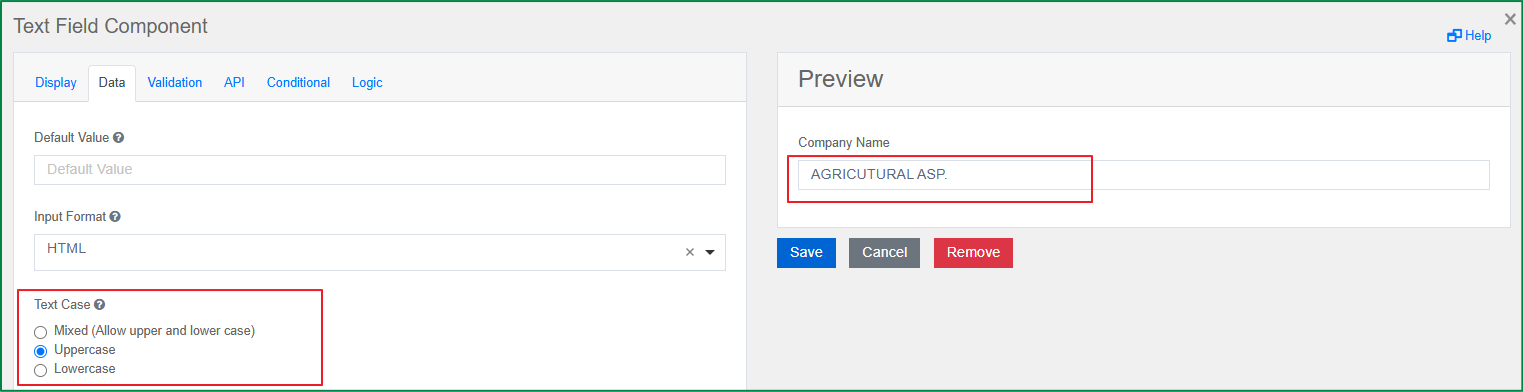This screenshot has width=1523, height=392.
Task: Click the Text Case help icon
Action: coord(99,305)
